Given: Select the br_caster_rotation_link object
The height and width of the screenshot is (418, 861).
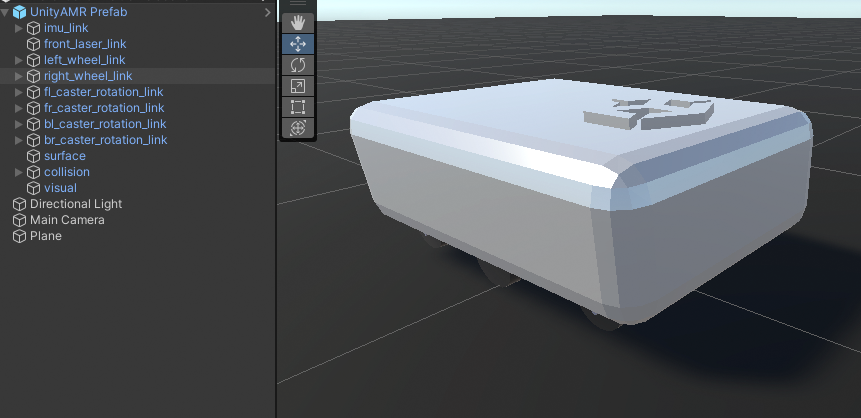Looking at the screenshot, I should pyautogui.click(x=105, y=140).
